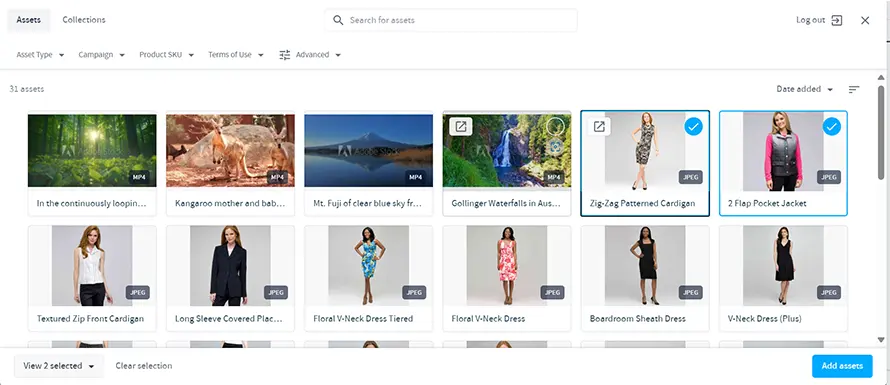Focus the Search for assets field
Viewport: 890px width, 385px height.
click(451, 20)
